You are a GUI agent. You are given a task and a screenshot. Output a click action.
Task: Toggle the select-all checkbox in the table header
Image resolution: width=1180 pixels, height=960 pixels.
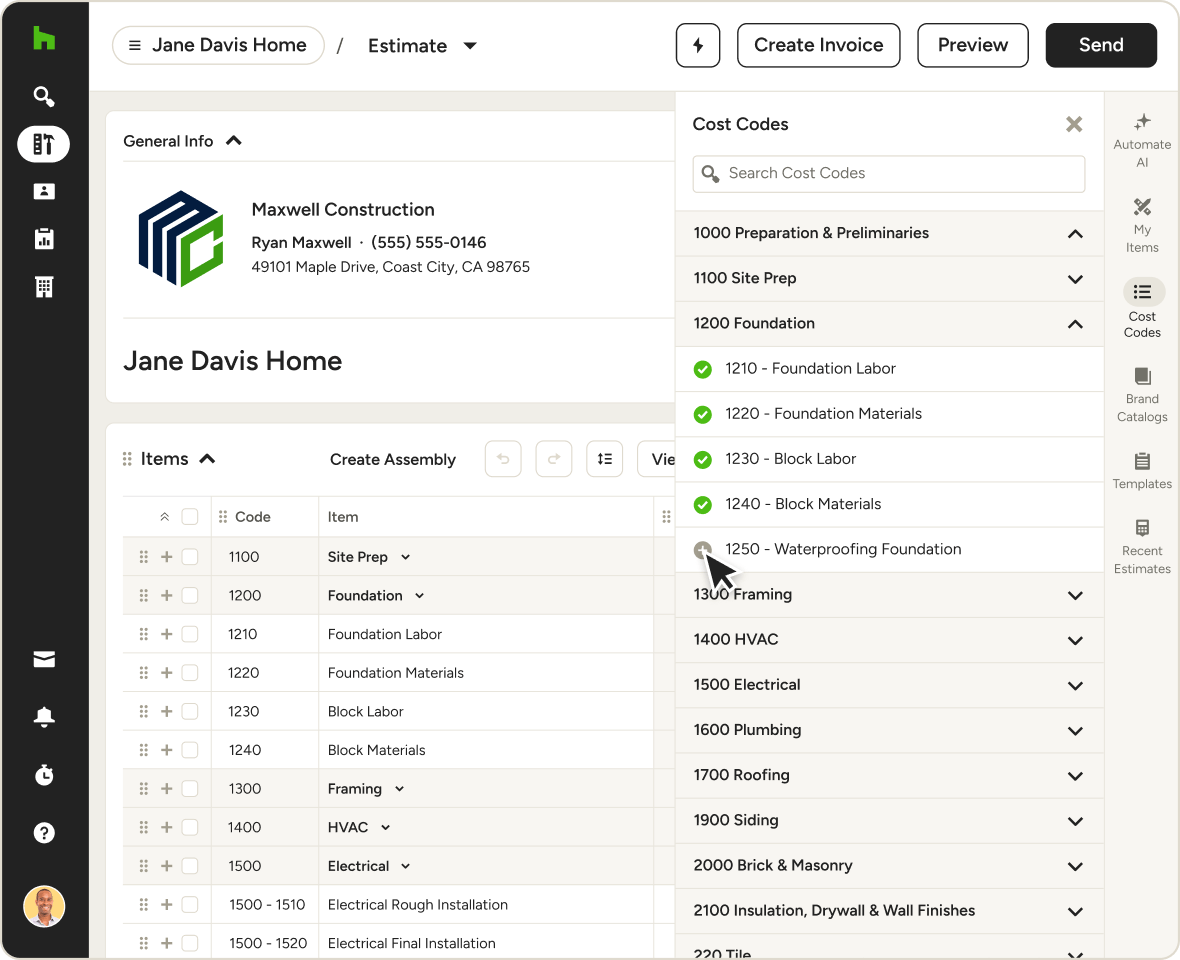pos(190,517)
